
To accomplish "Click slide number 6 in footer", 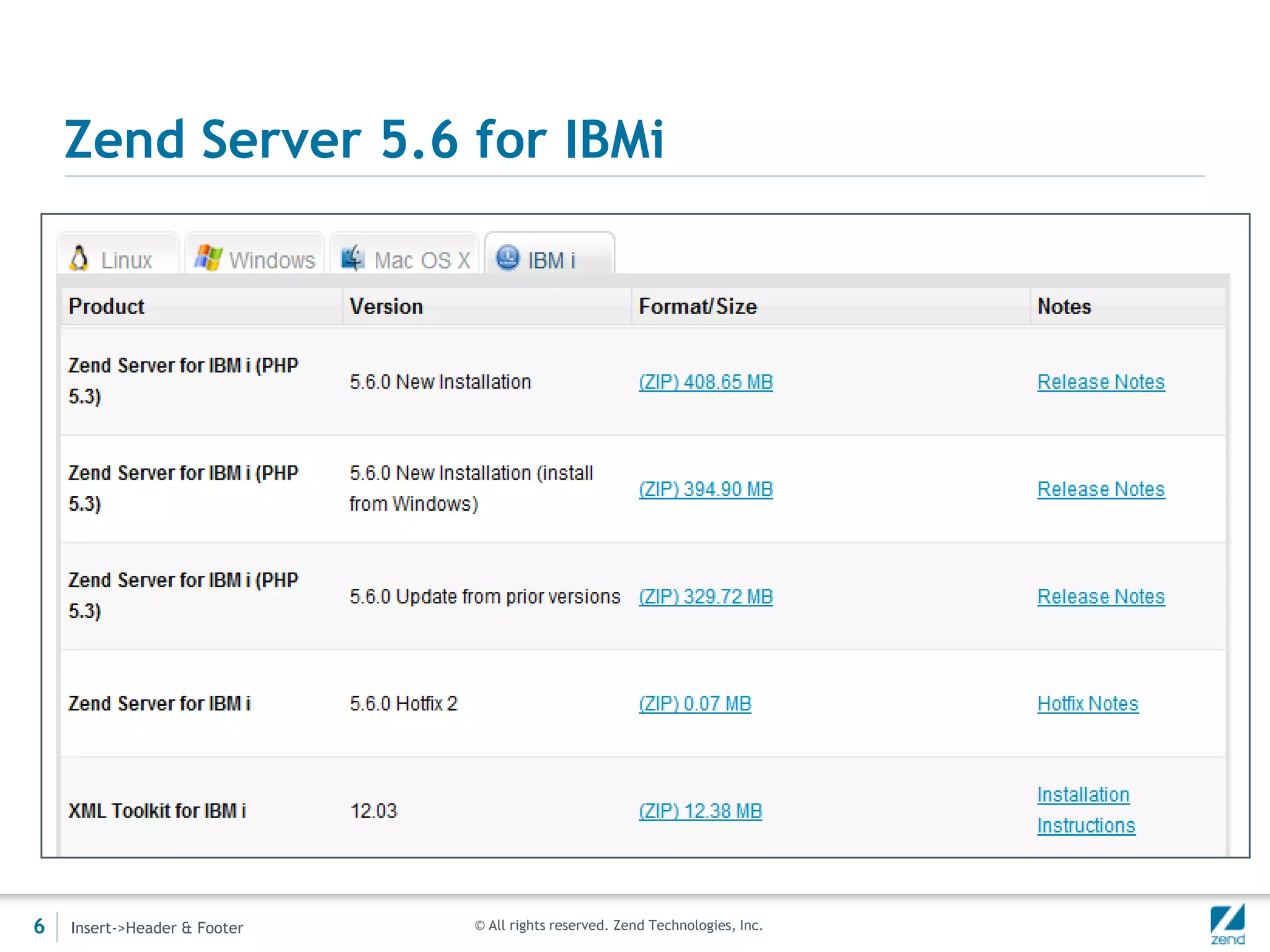I will click(39, 927).
